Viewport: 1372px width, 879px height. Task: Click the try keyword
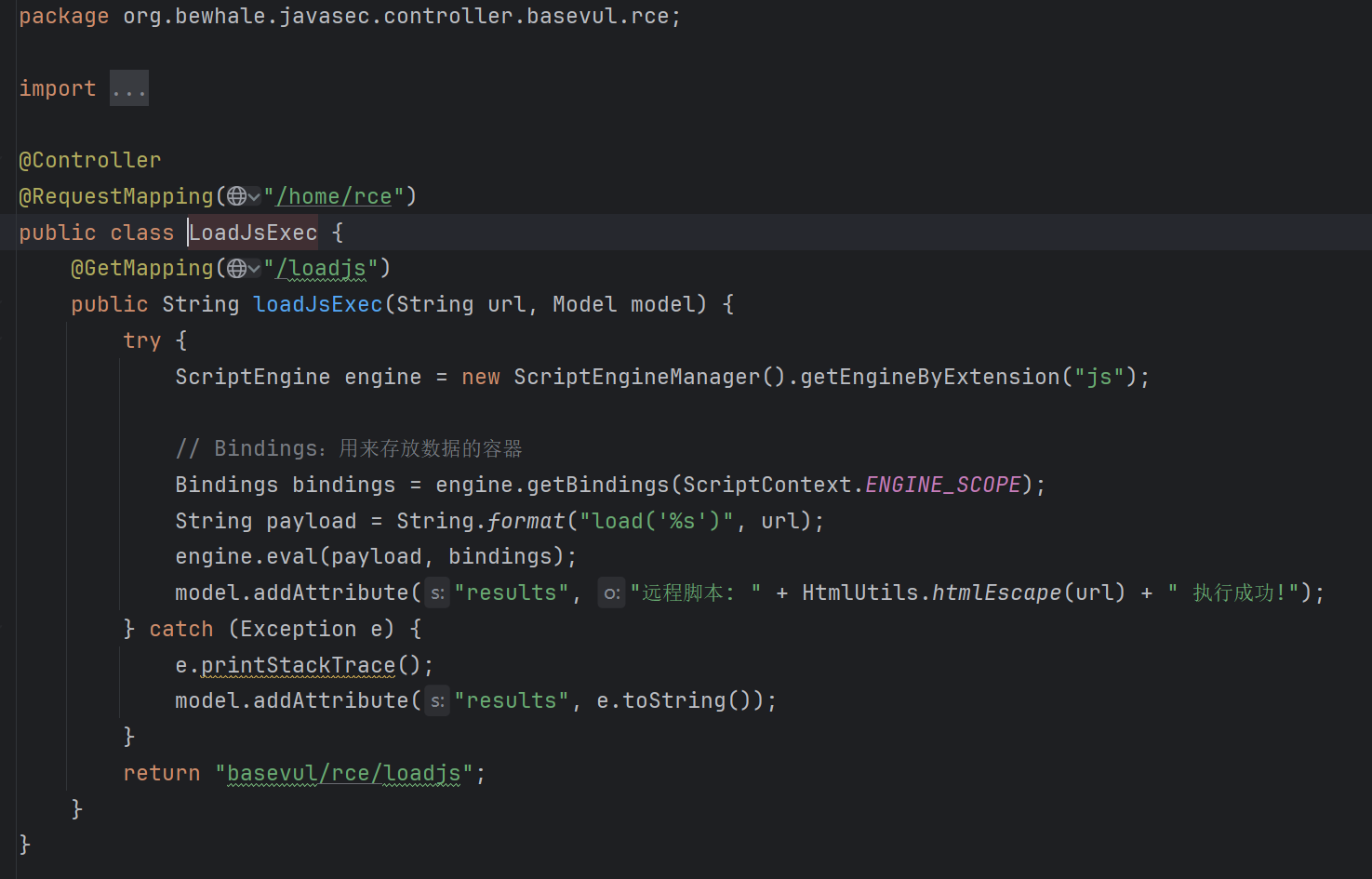[142, 340]
